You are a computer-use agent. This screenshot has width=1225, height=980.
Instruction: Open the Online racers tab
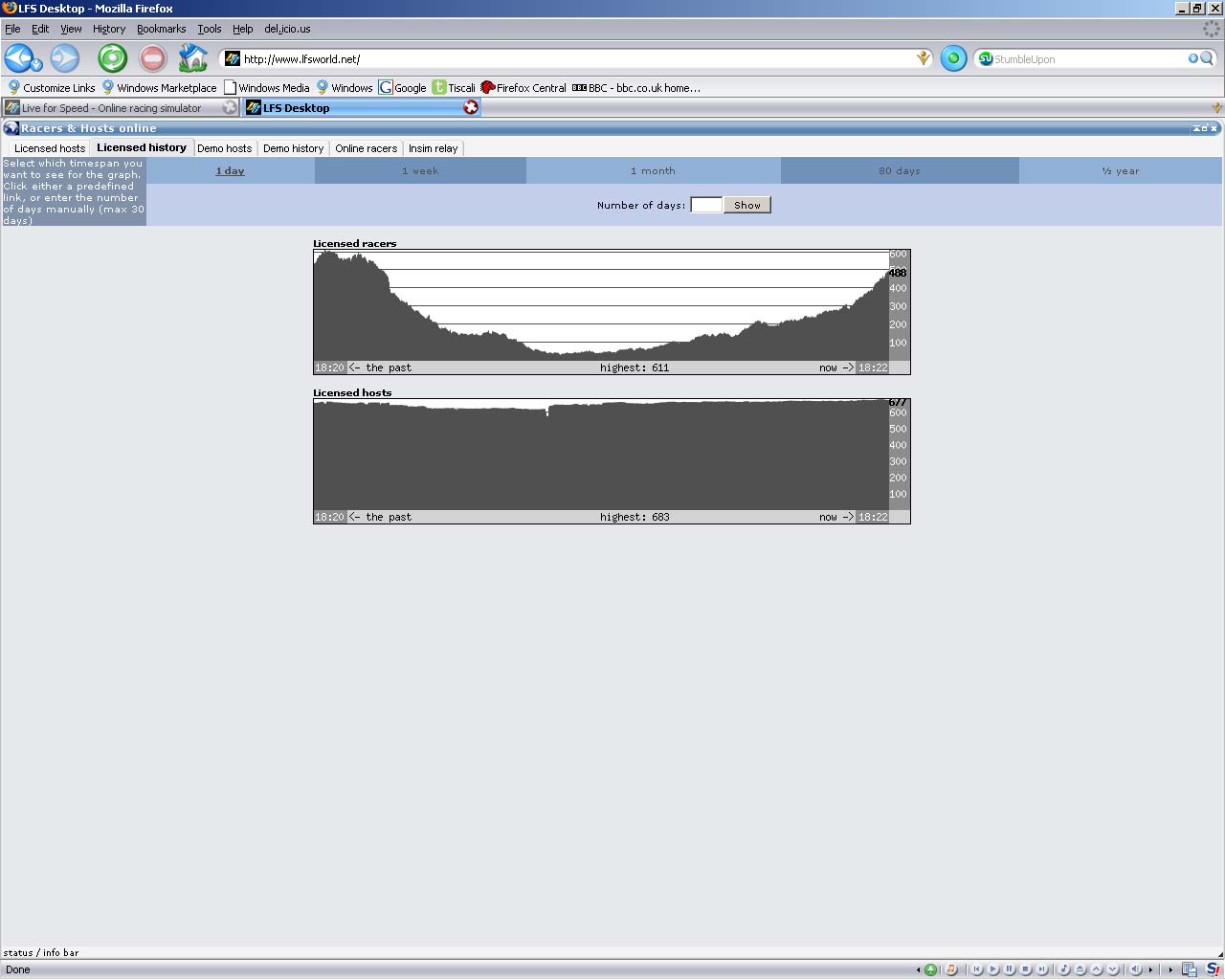[x=366, y=148]
